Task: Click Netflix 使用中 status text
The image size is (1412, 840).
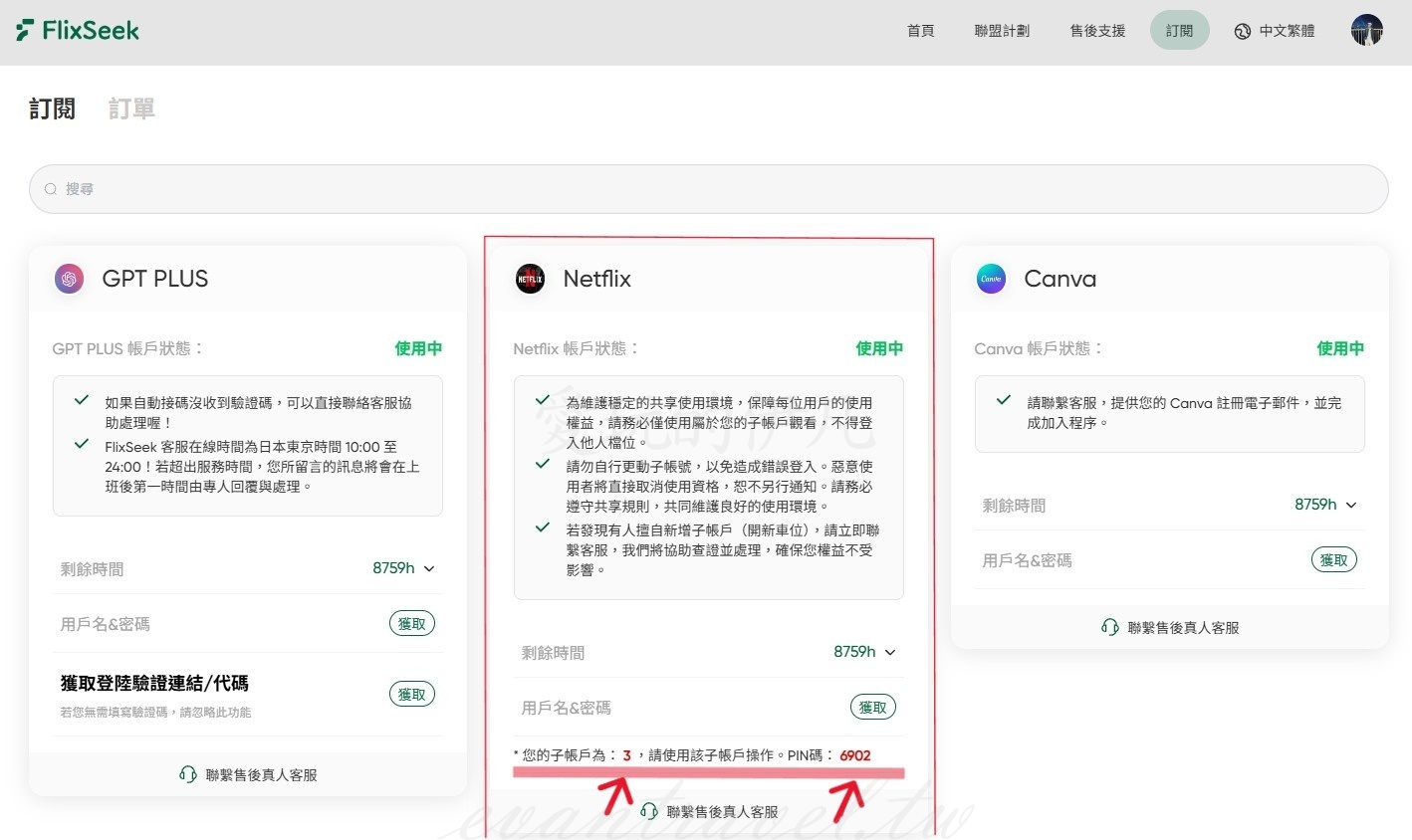Action: 879,348
